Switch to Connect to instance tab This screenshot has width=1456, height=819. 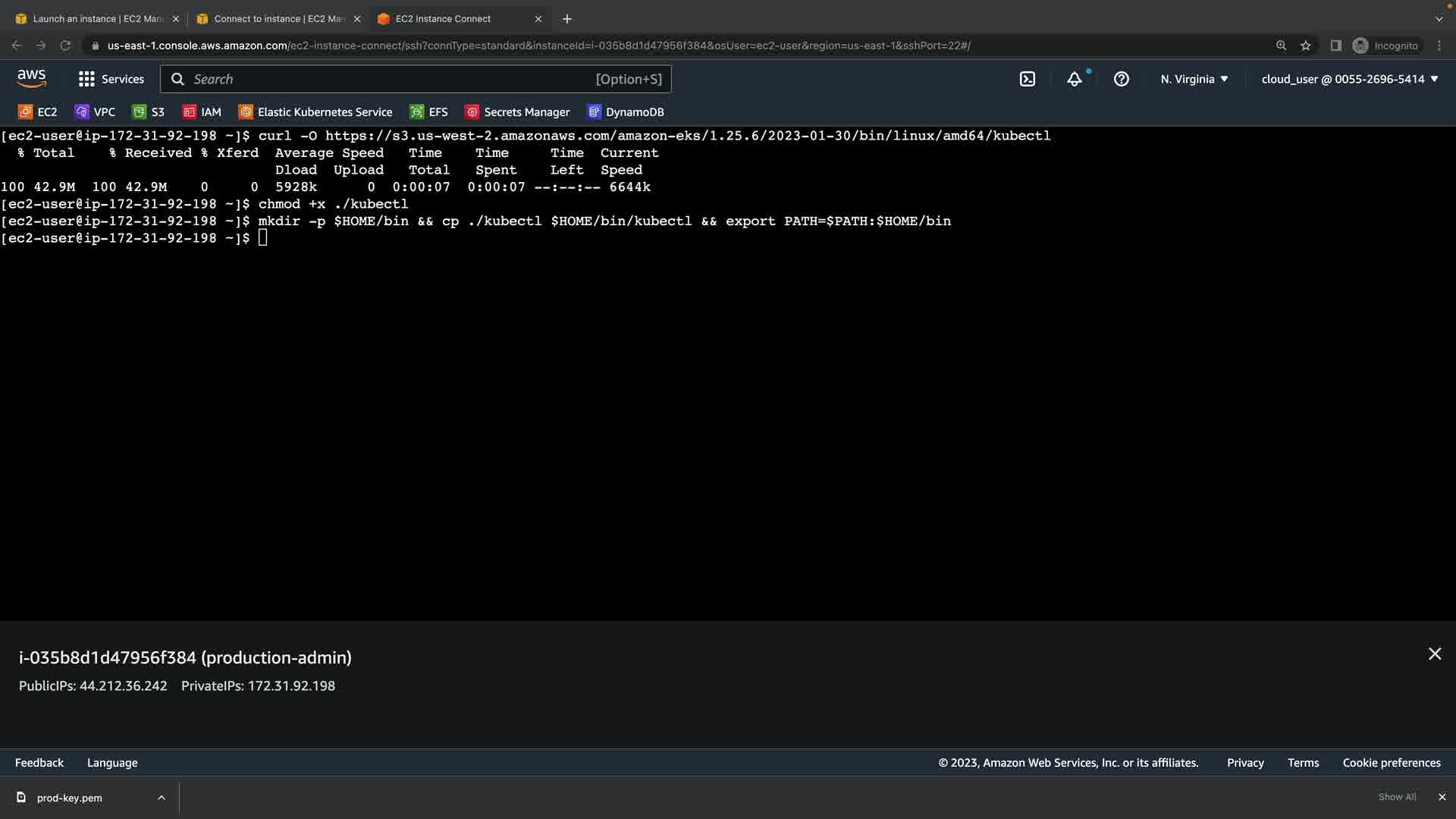tap(278, 19)
